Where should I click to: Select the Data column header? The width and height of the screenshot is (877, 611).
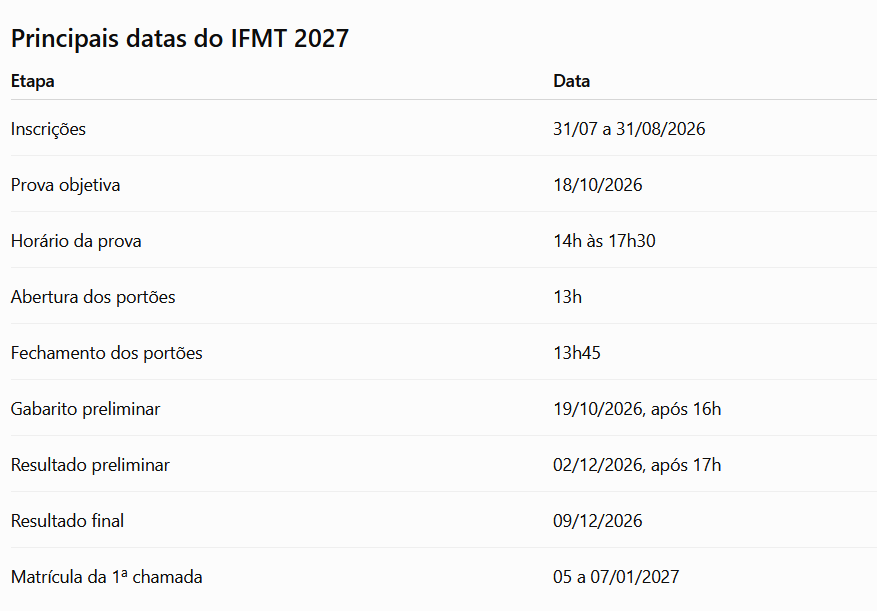tap(571, 81)
